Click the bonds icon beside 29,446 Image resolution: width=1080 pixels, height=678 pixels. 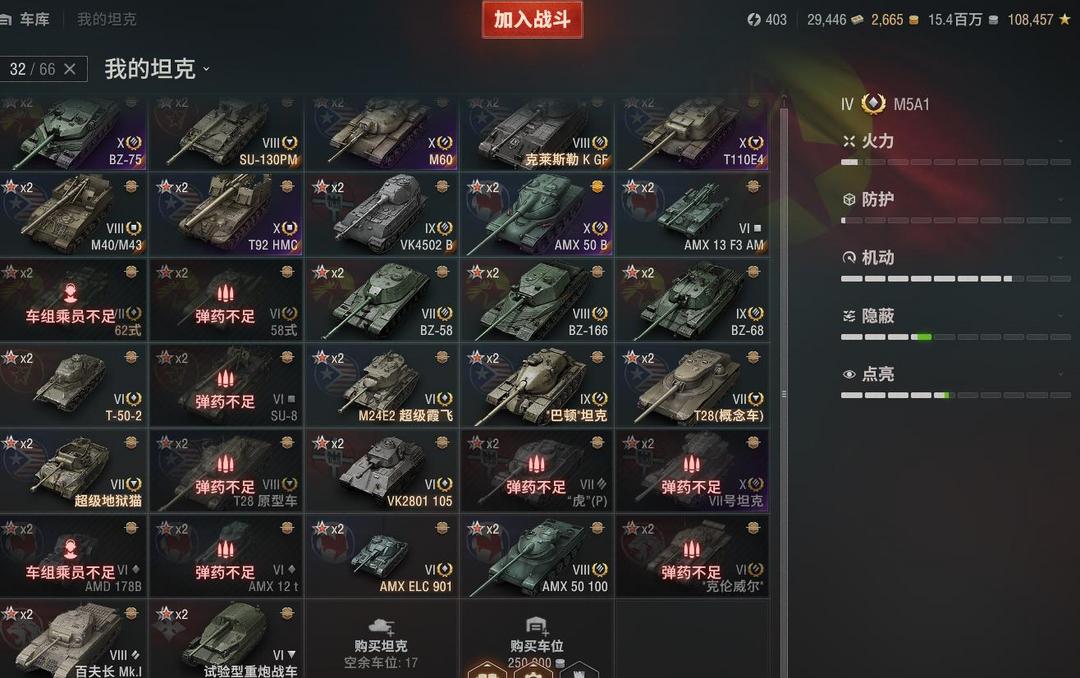click(857, 20)
